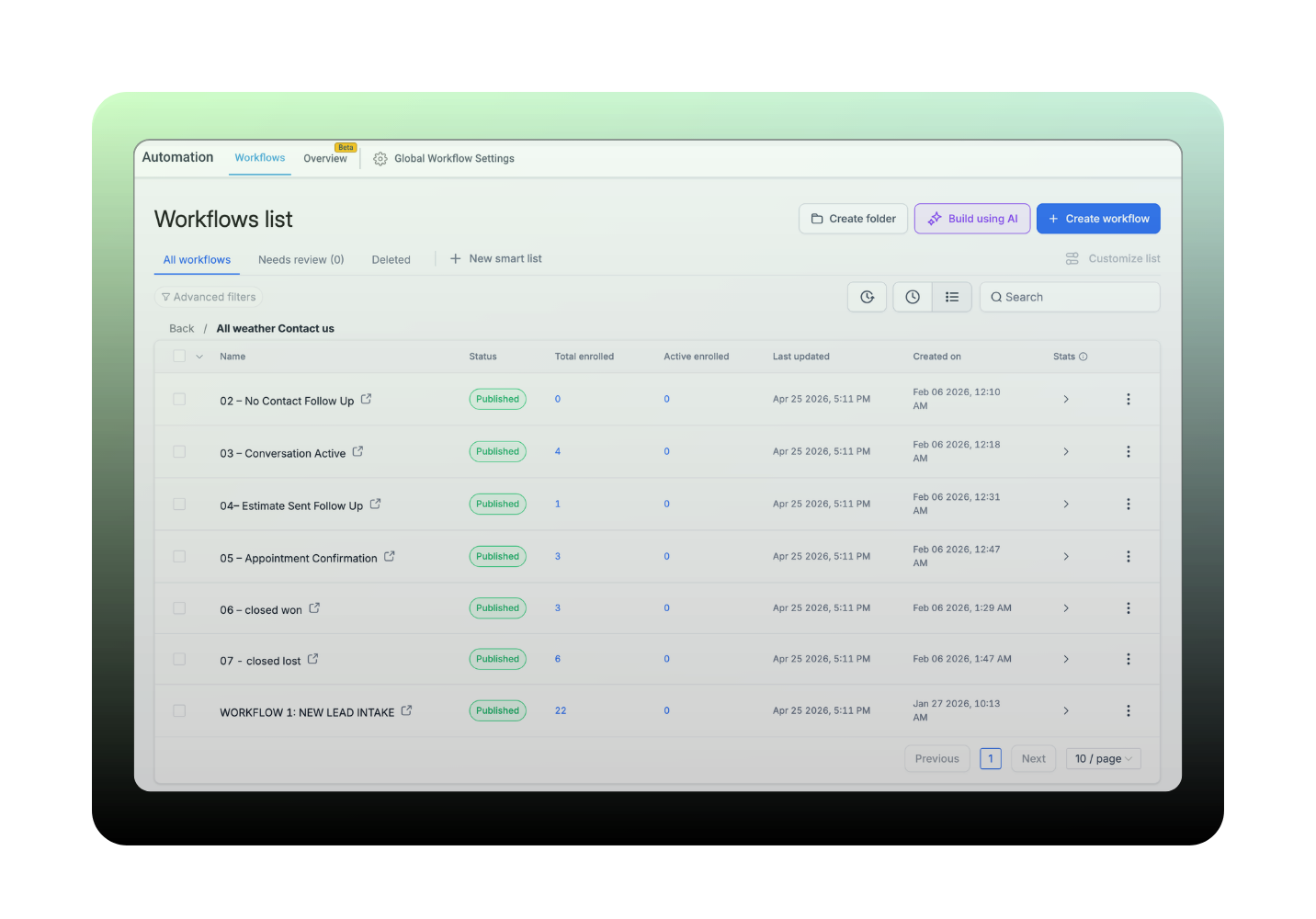Open the Needs review (0) tab
This screenshot has width=1316, height=919.
coord(301,260)
